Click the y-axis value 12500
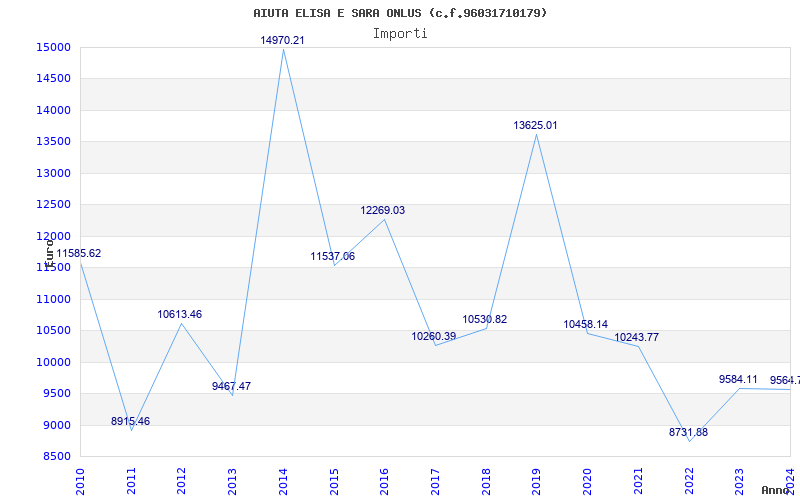Viewport: 800px width, 500px height. tap(53, 205)
